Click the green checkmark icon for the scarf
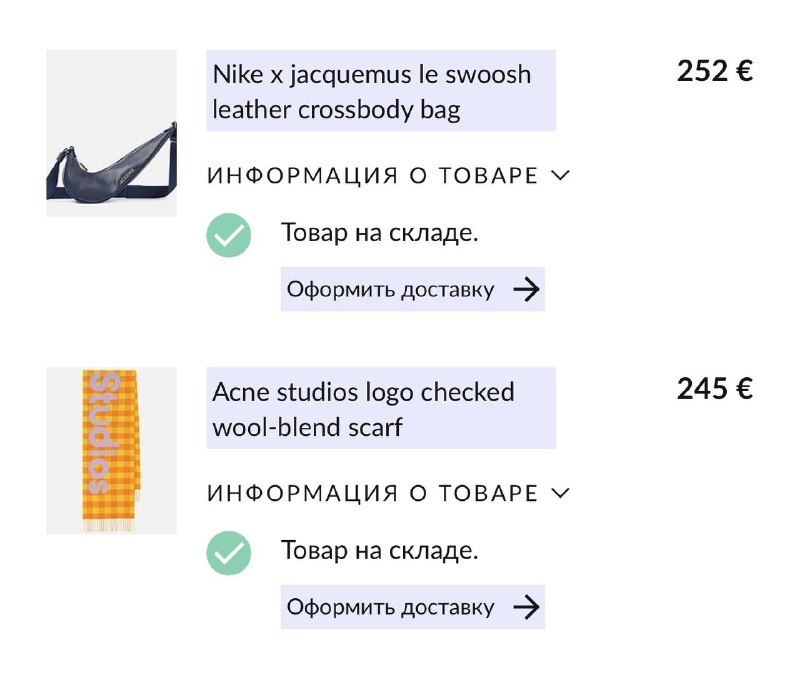This screenshot has width=800, height=682. (229, 553)
